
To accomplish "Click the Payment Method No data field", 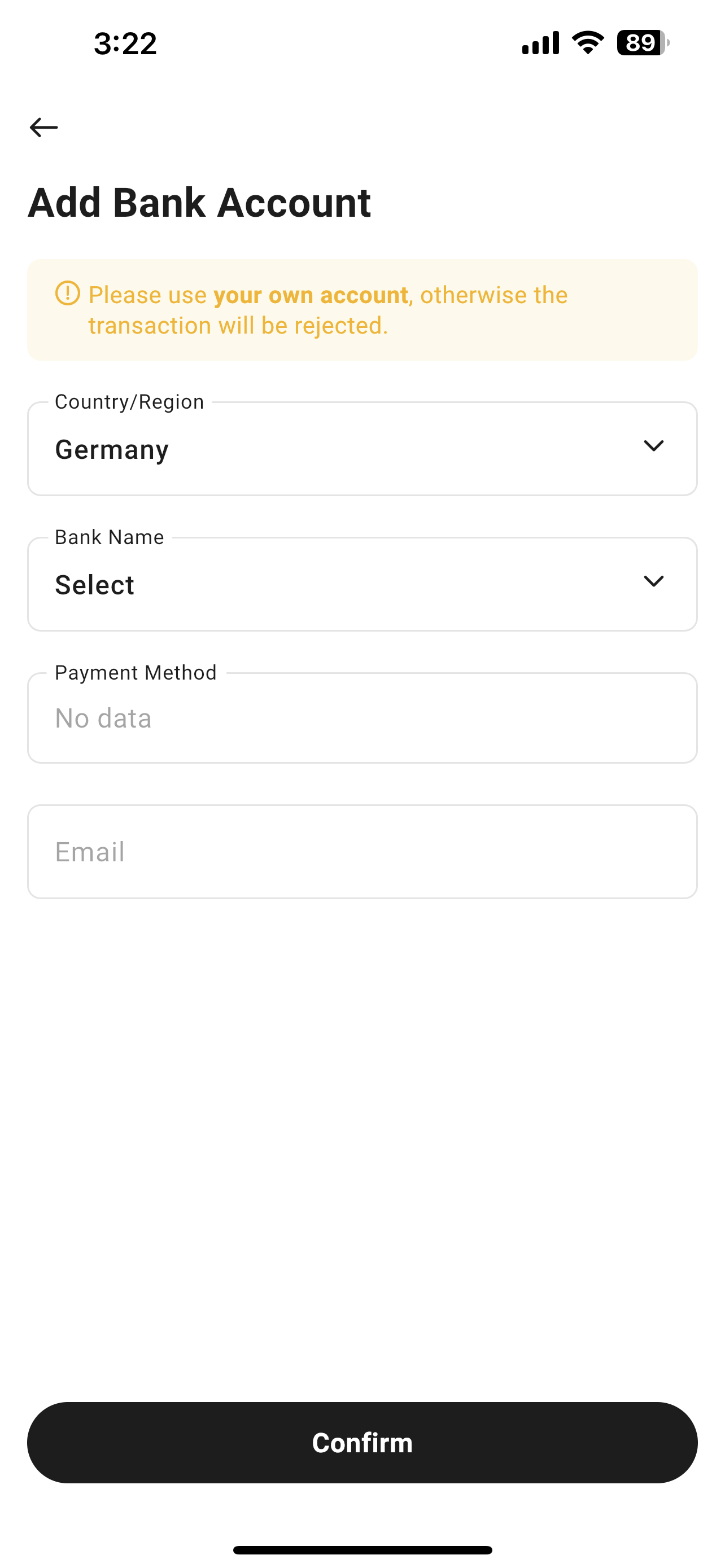I will tap(362, 719).
